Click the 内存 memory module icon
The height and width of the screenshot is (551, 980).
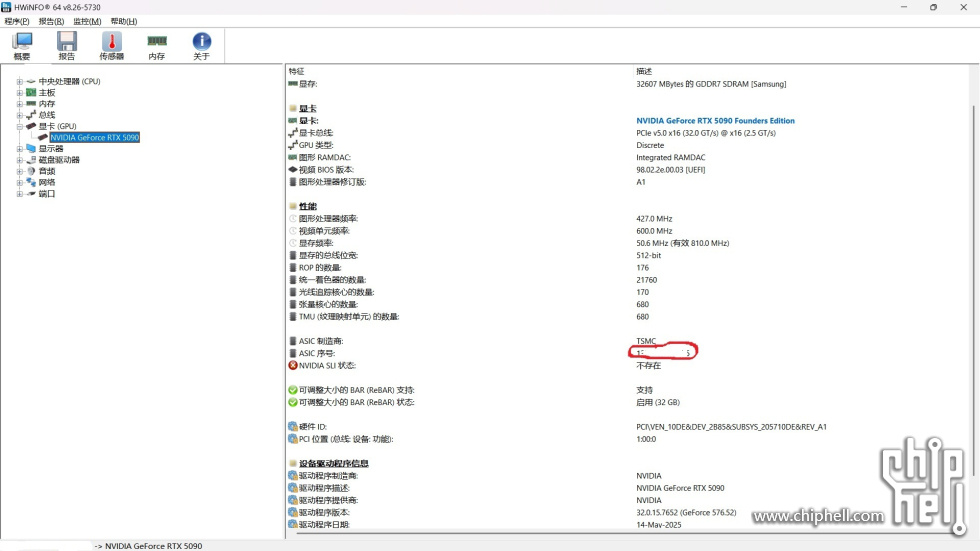[157, 46]
